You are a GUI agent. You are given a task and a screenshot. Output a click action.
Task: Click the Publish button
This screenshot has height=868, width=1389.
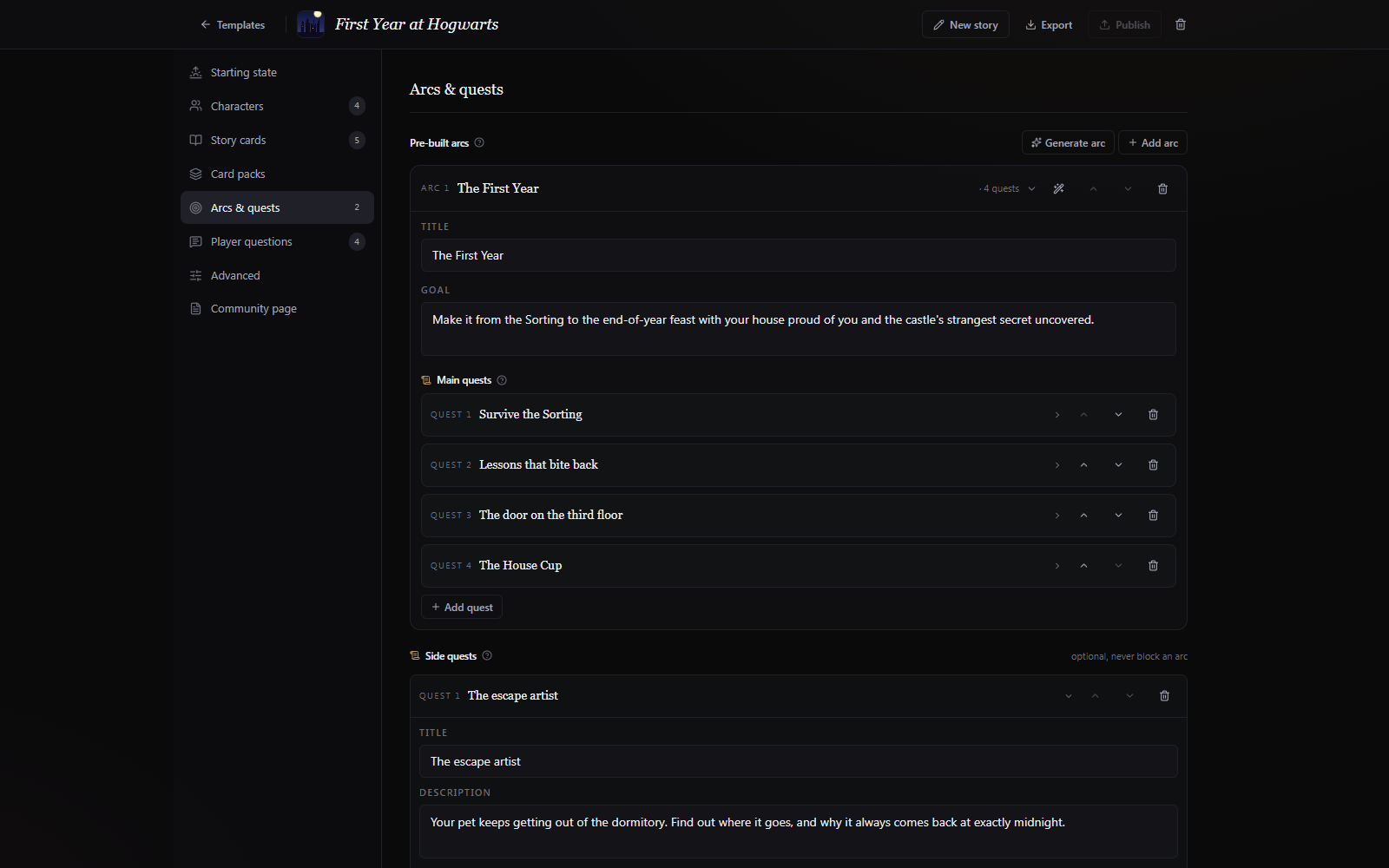click(x=1124, y=24)
